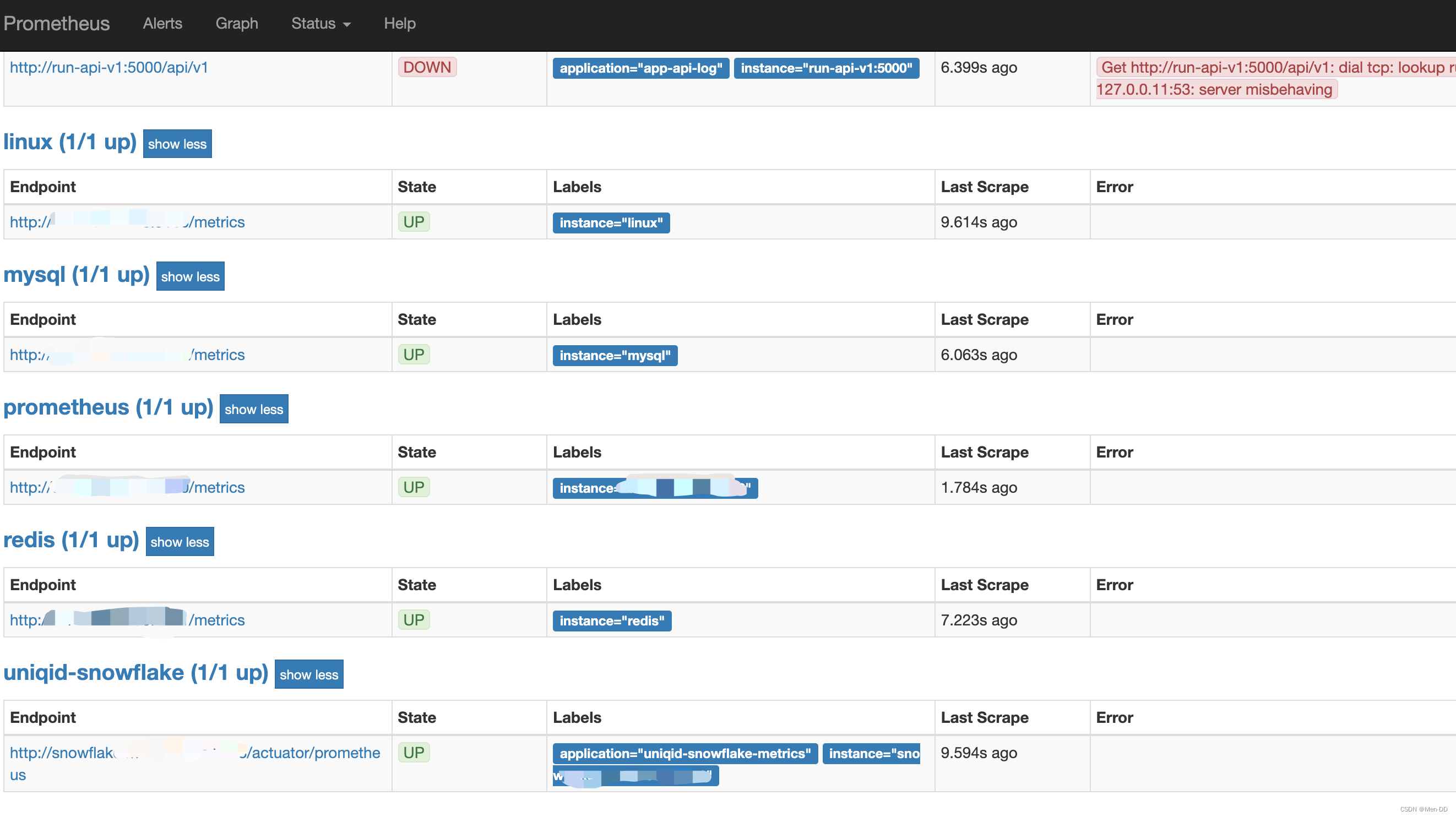1456x817 pixels.
Task: Open the linux metrics endpoint link
Action: (x=218, y=222)
